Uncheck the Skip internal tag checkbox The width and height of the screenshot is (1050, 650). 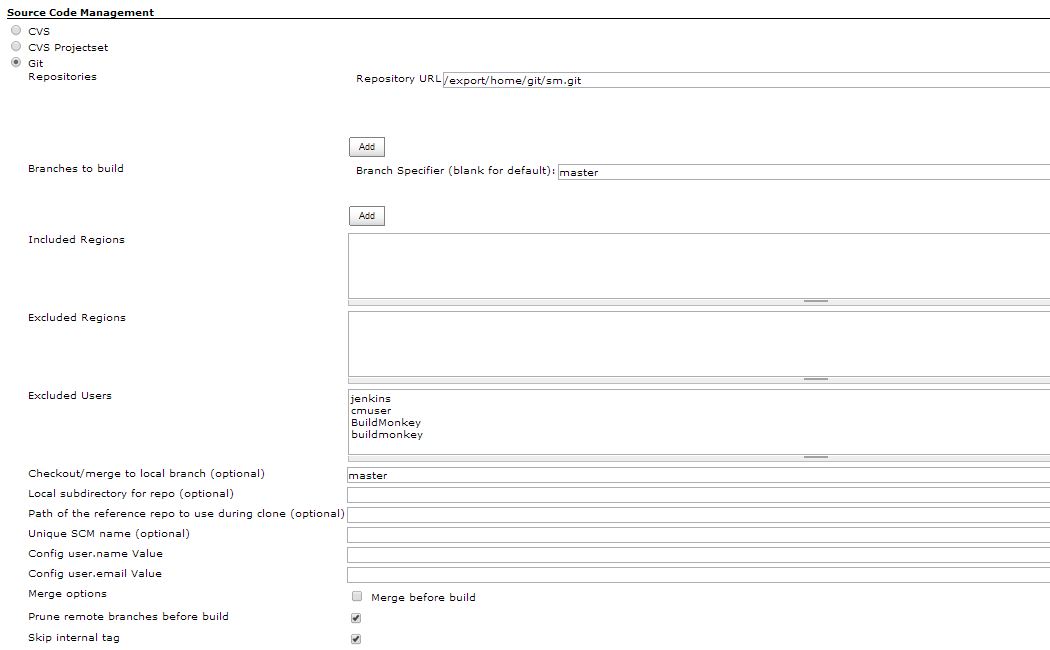356,639
